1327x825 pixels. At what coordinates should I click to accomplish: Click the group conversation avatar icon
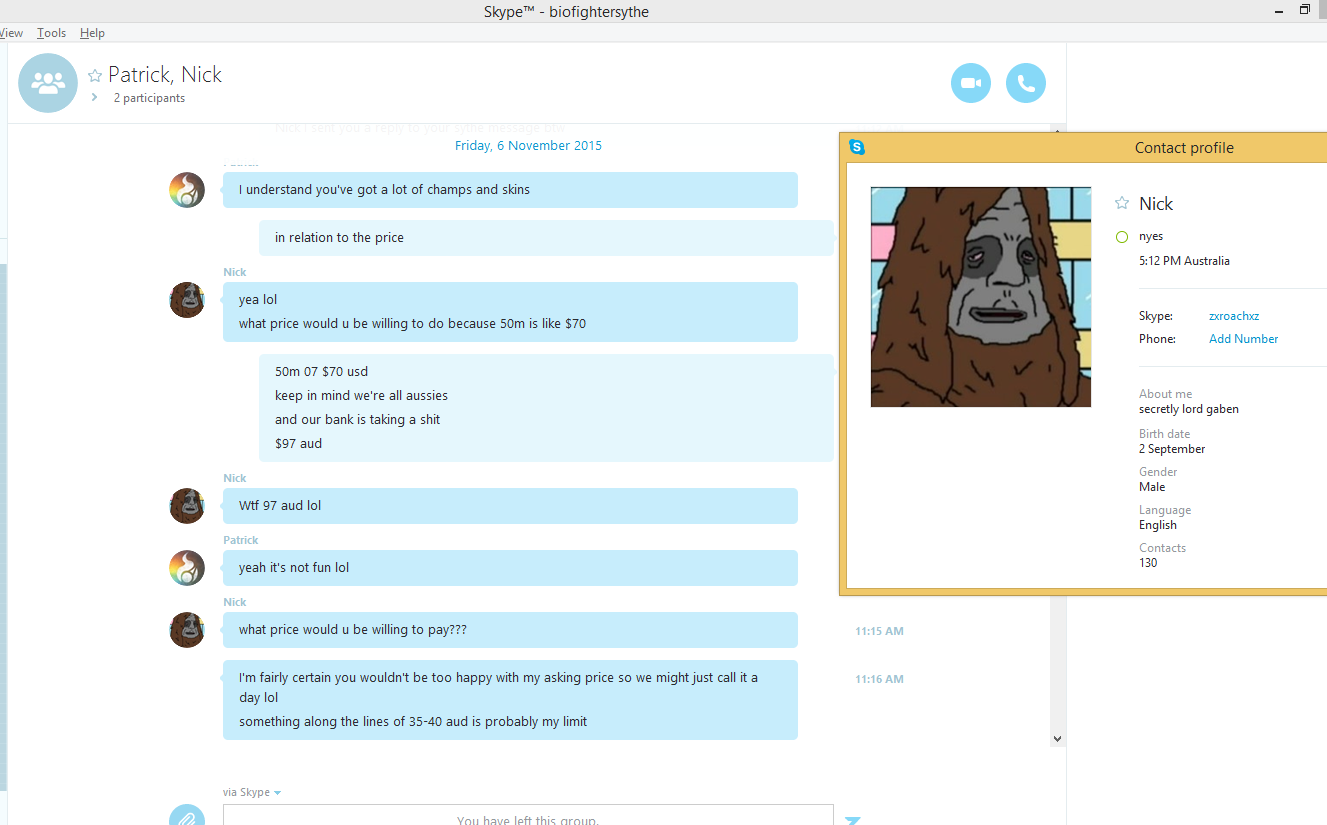coord(48,83)
